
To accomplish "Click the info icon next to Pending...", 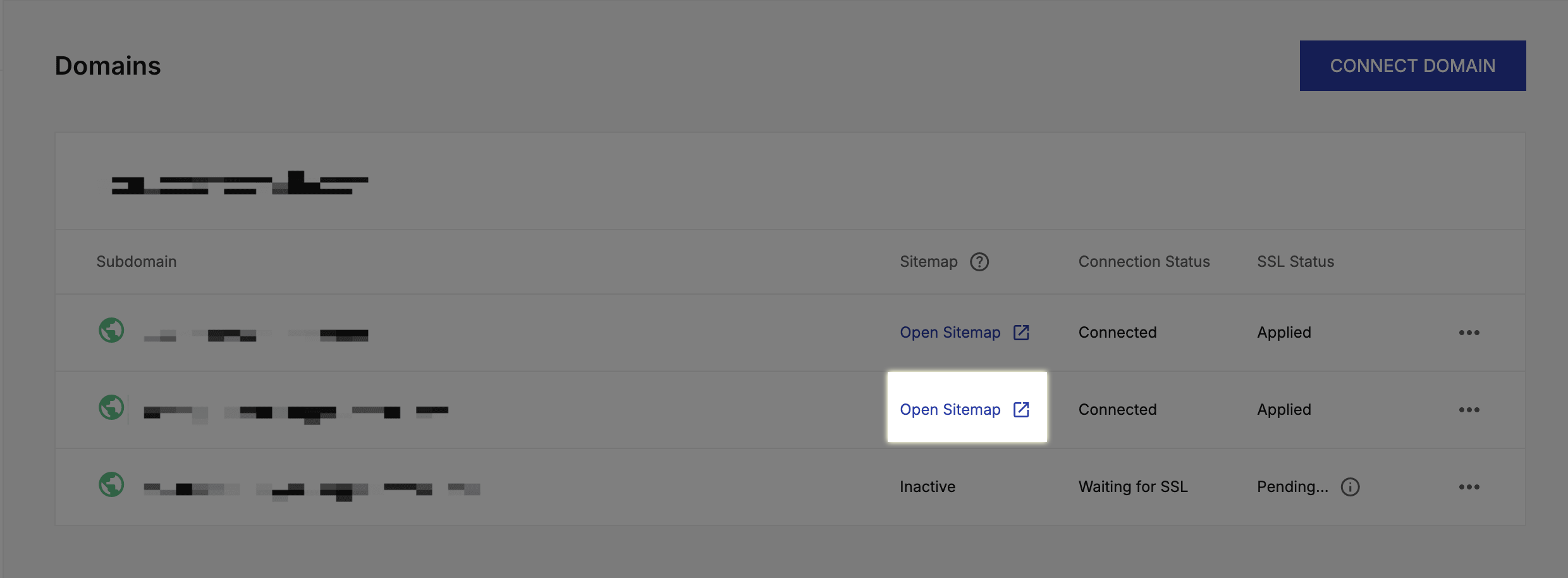I will [1350, 487].
